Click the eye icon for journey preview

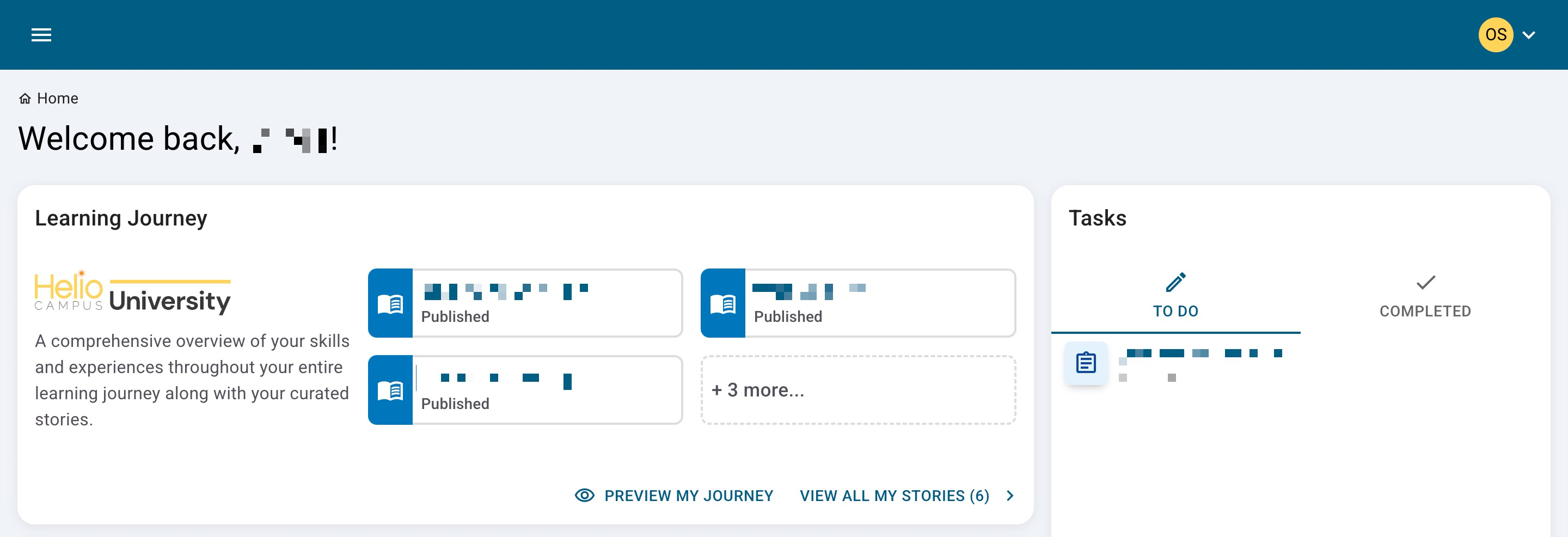[x=584, y=496]
